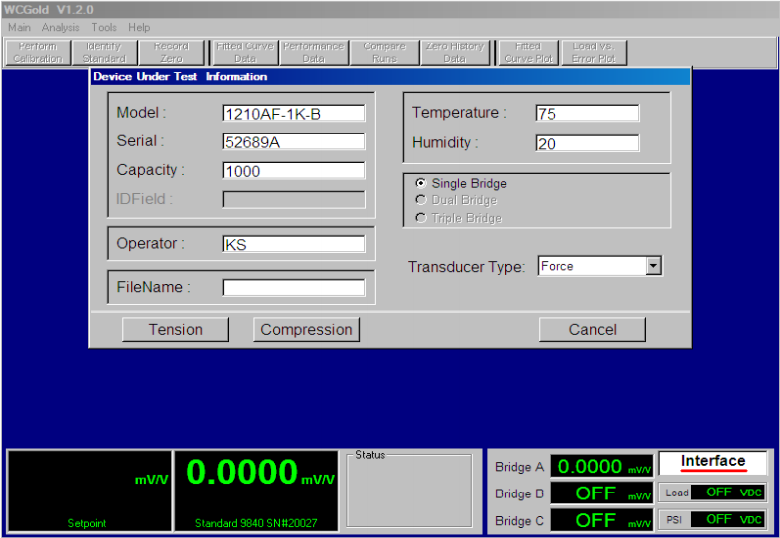Click the Record Zero toolbar button

[171, 53]
